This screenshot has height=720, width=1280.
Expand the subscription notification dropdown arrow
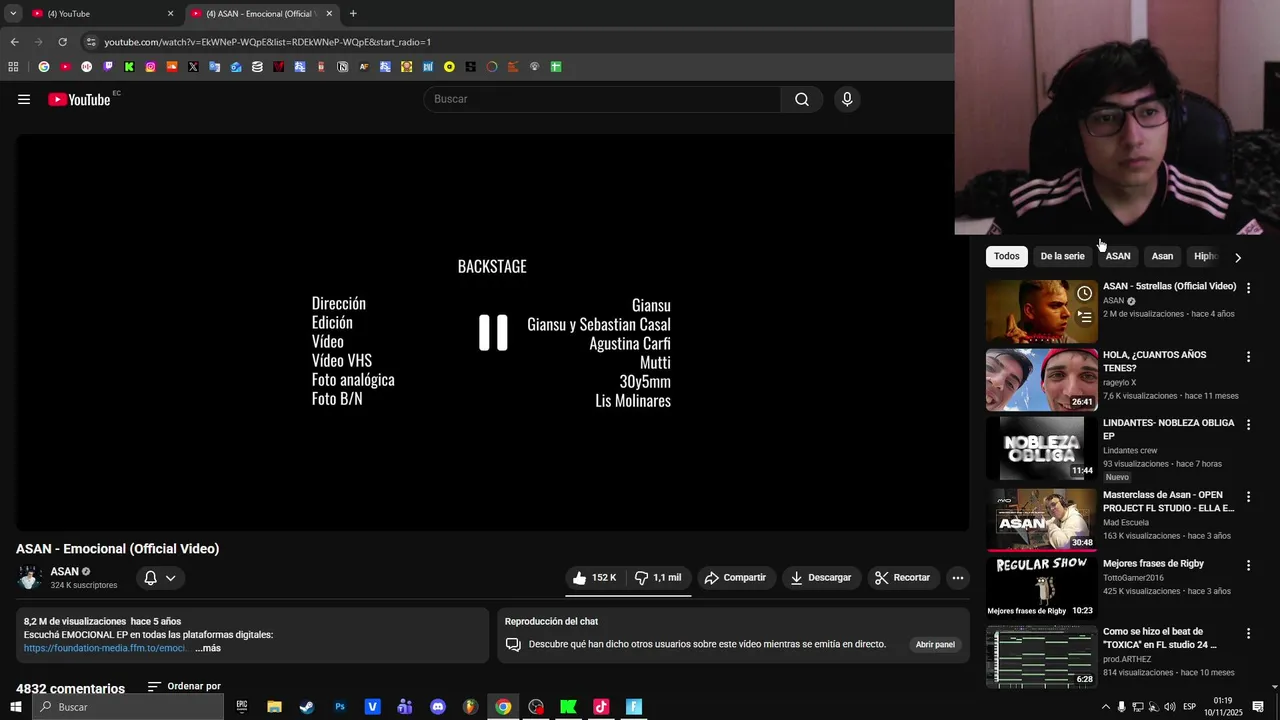[171, 578]
